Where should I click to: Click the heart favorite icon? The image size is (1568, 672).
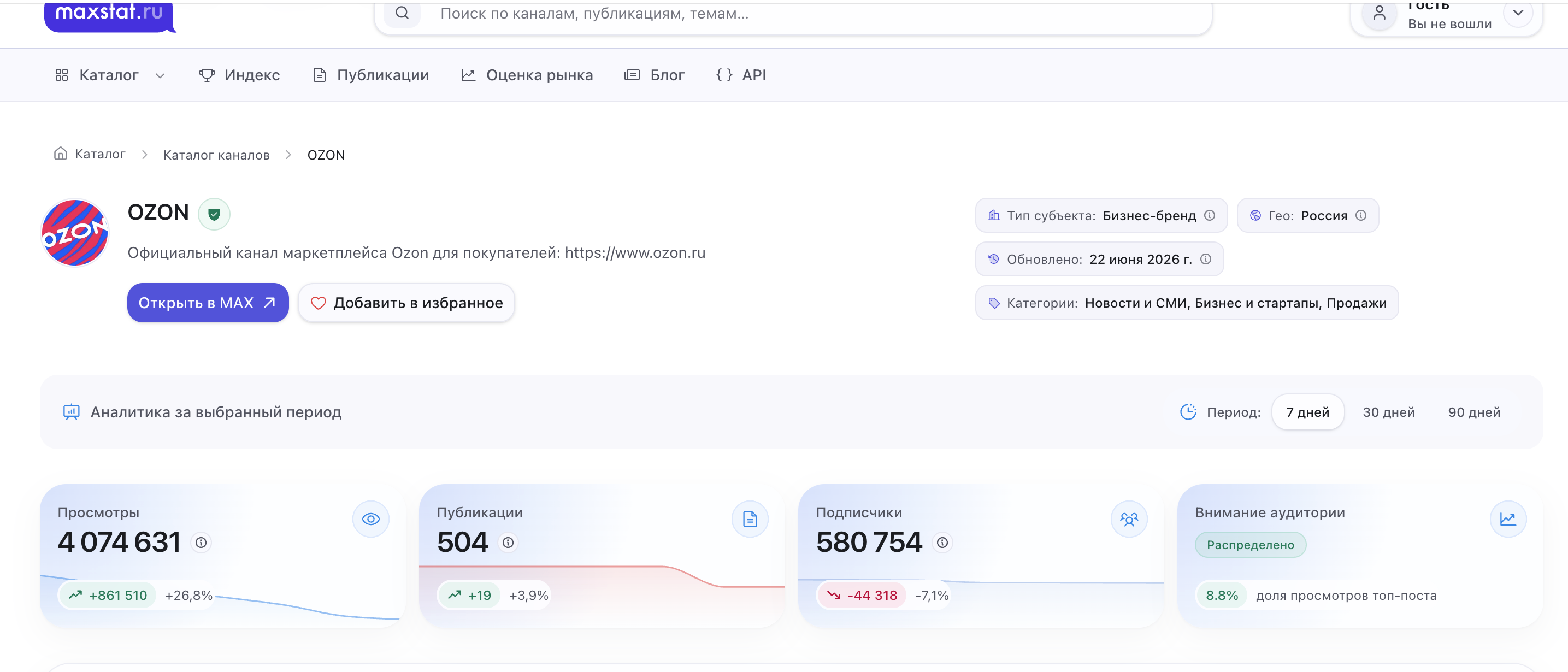click(319, 303)
